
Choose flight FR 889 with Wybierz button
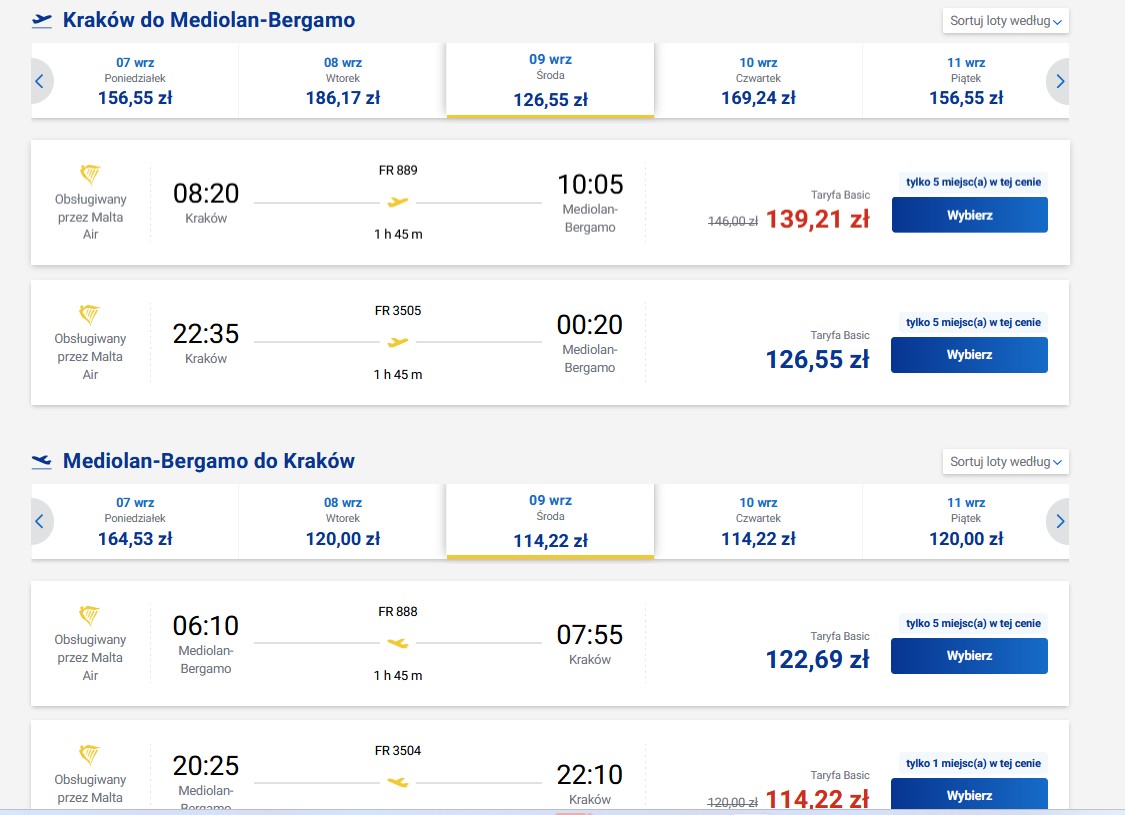pos(969,215)
